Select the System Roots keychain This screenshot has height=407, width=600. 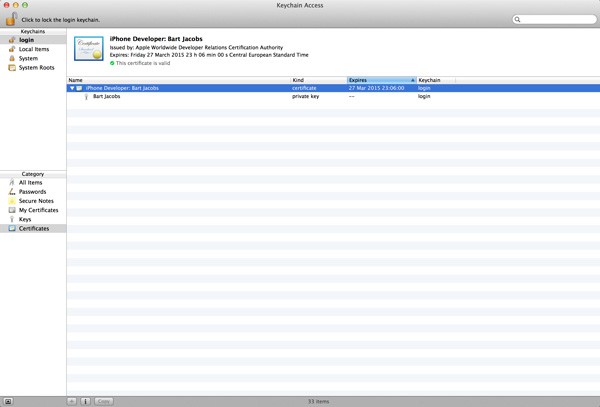33,67
